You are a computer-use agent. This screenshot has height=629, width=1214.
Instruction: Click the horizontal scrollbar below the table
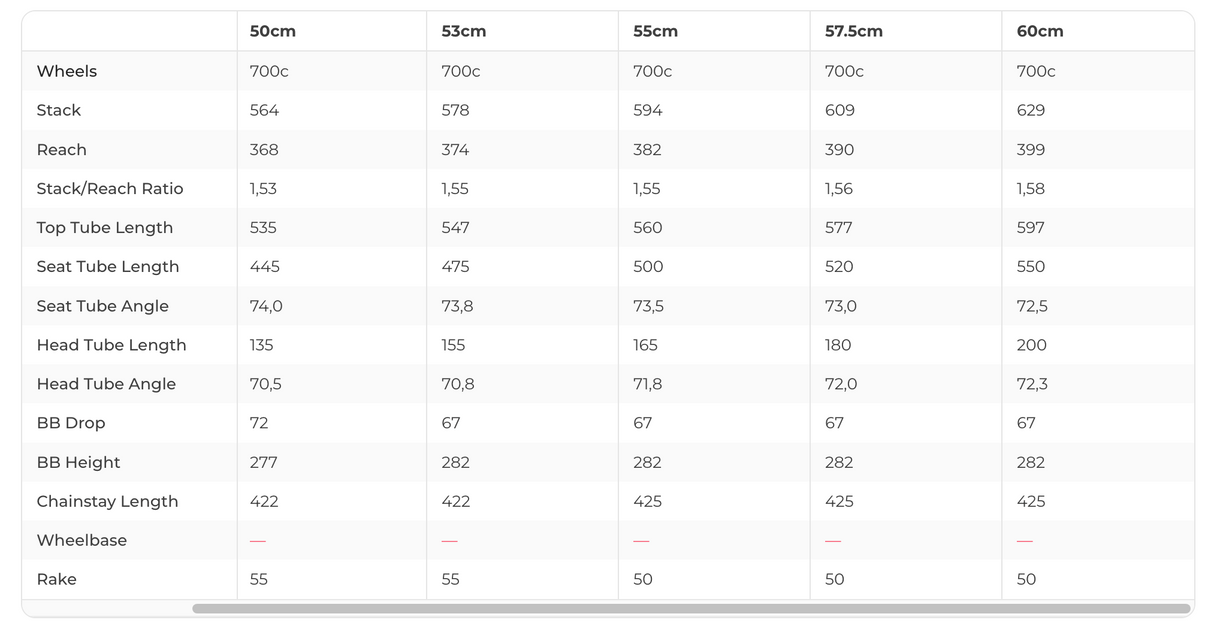coord(690,608)
